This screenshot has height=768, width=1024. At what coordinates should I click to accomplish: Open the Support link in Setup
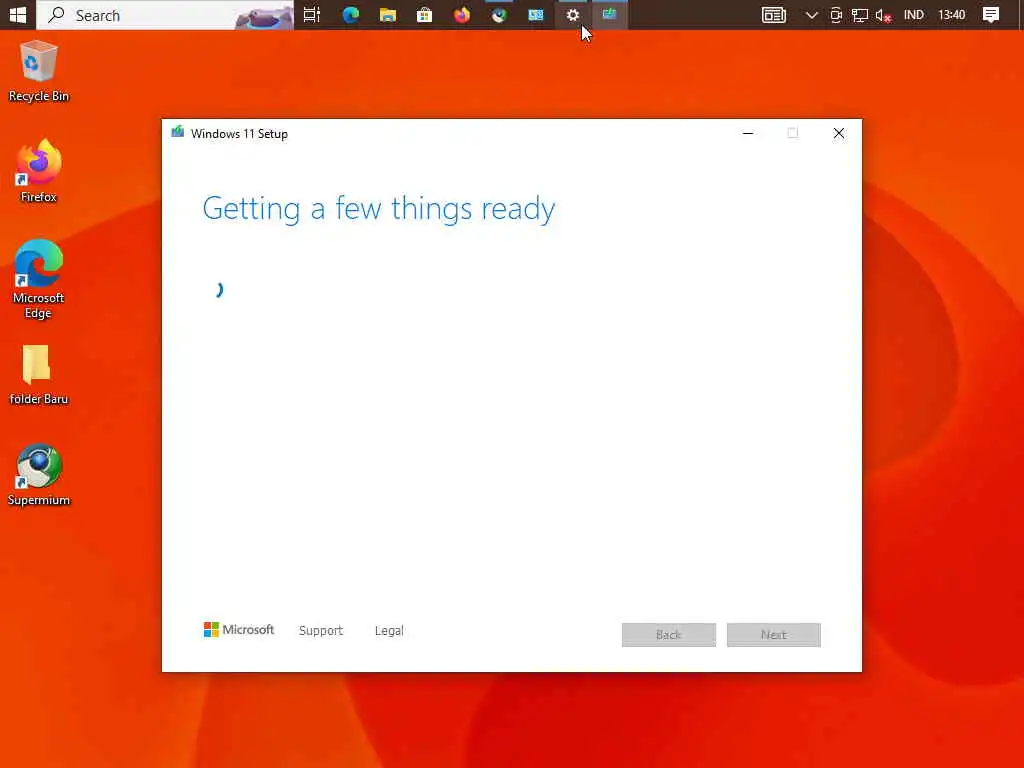pos(321,630)
